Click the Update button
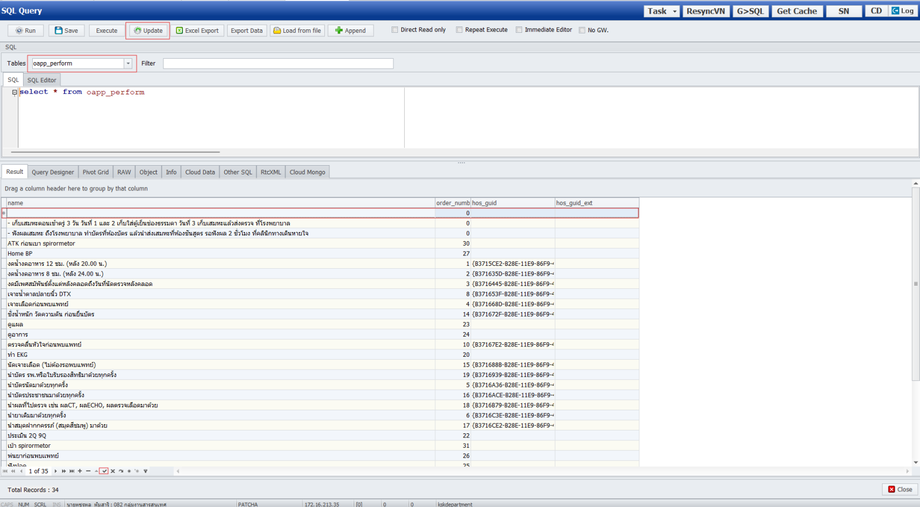Screen dimensions: 920x507 tap(148, 31)
